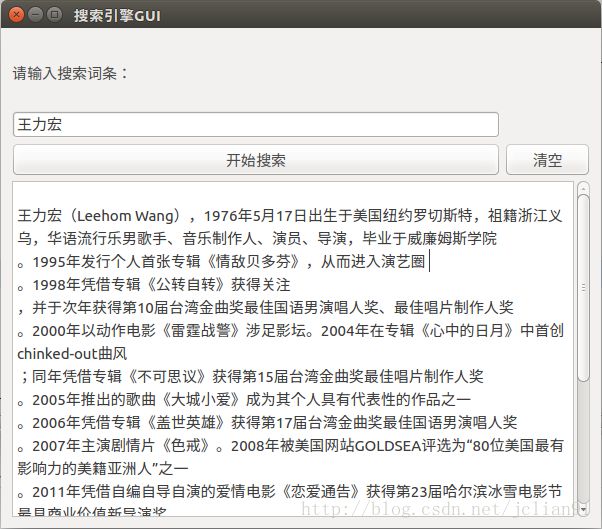Image resolution: width=602 pixels, height=529 pixels.
Task: Click the scrollbar up arrow
Action: pos(583,188)
